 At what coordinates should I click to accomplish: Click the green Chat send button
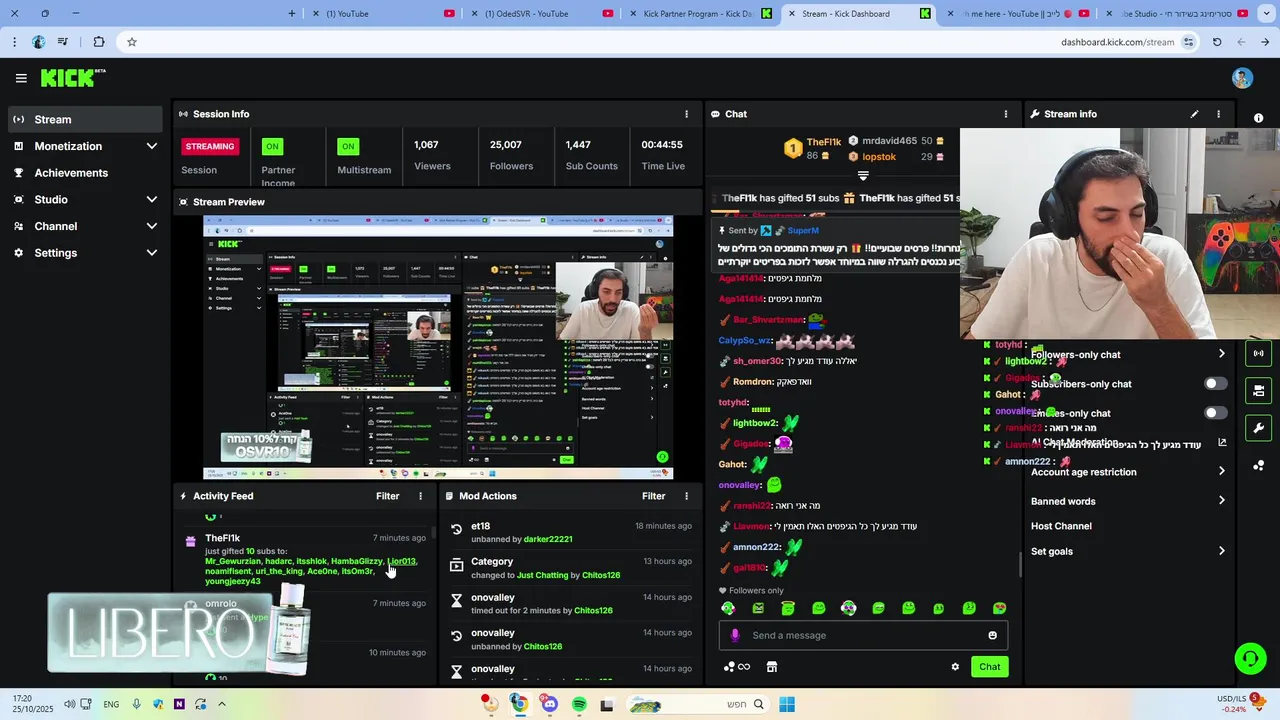pos(989,667)
